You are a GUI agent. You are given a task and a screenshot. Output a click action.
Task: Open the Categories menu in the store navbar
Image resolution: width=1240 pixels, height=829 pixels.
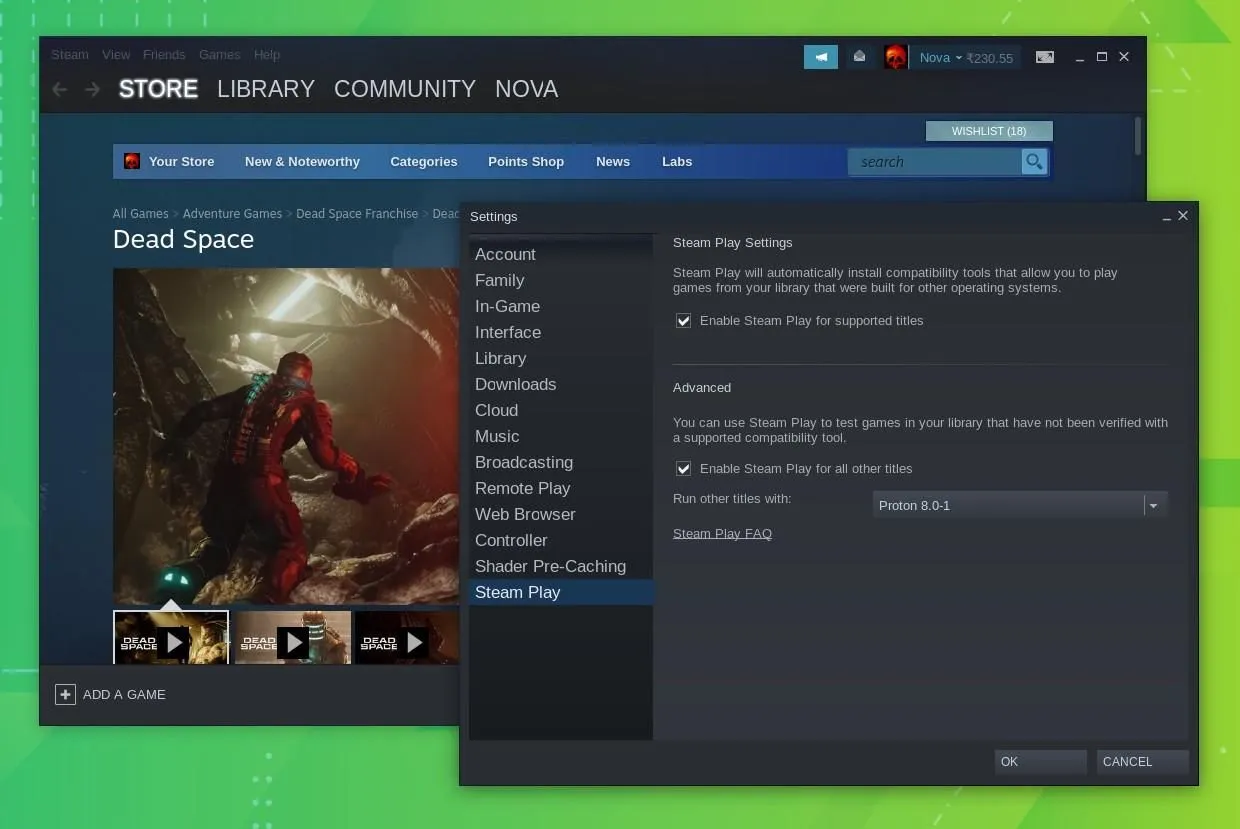click(423, 161)
